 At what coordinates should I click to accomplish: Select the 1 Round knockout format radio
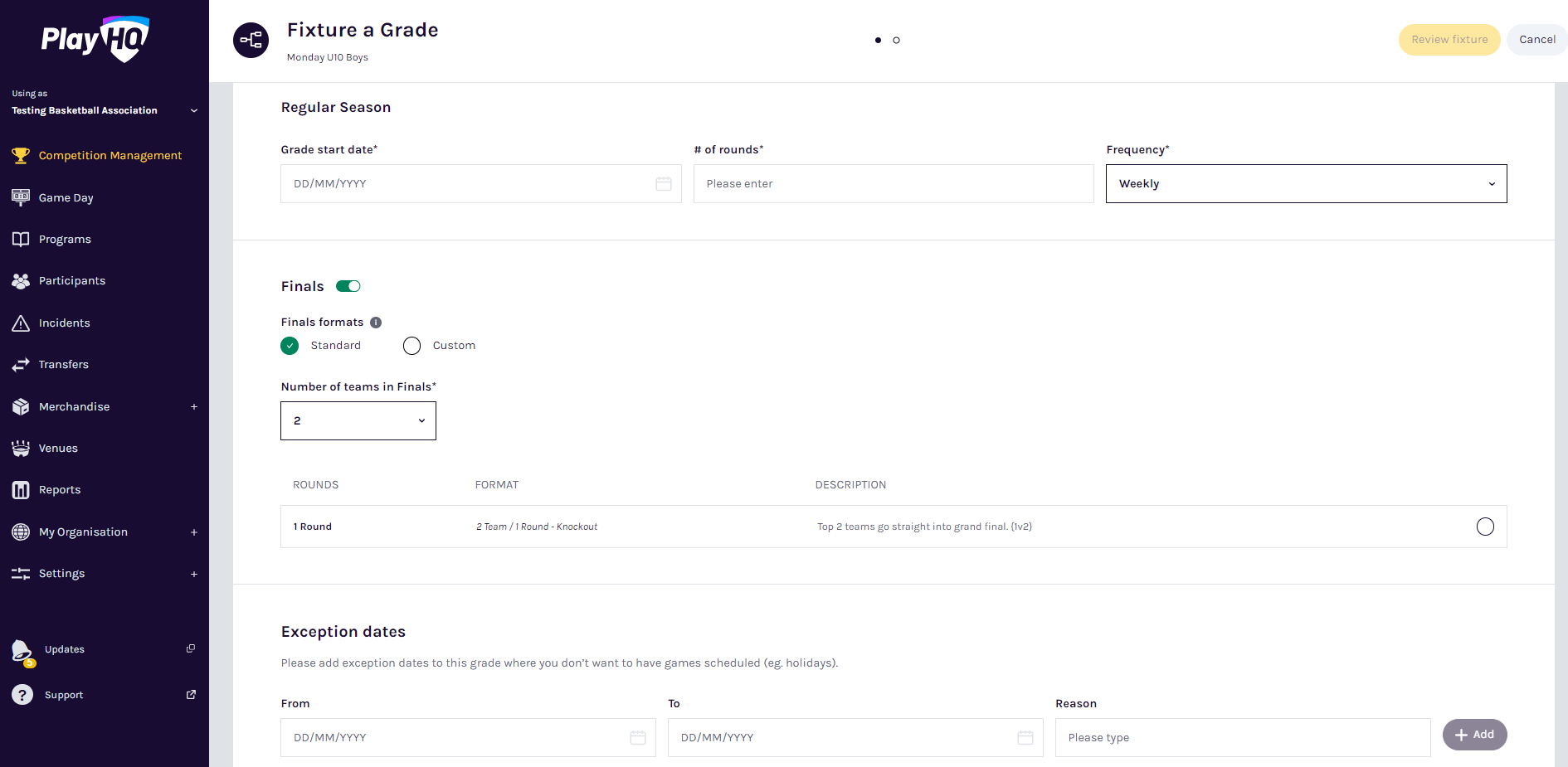(x=1485, y=527)
